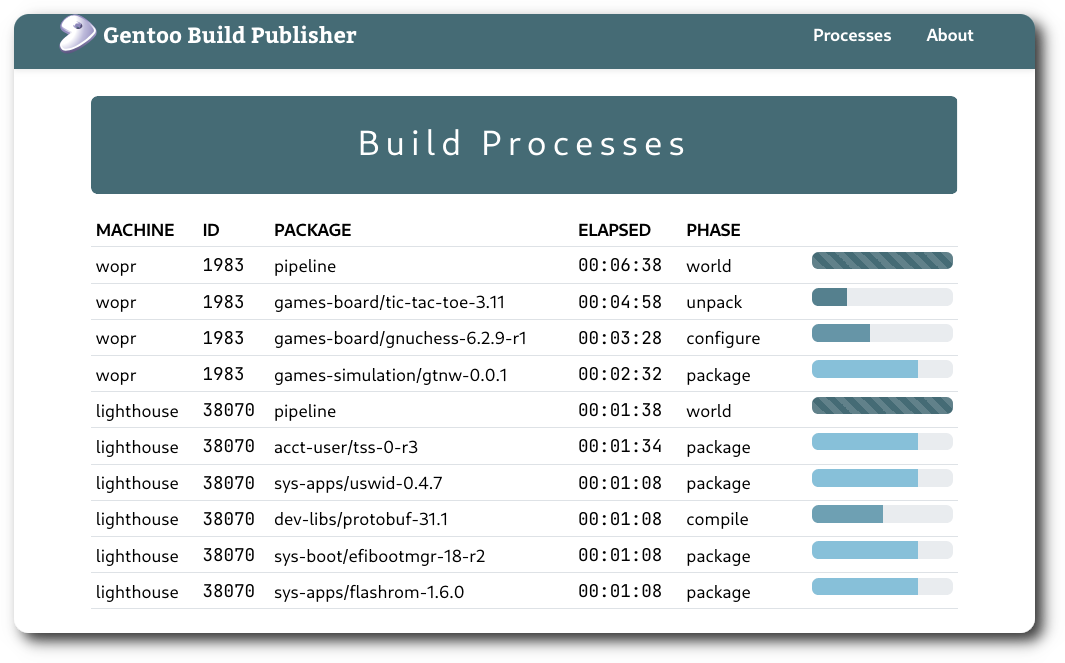Screen dimensions: 1065x663
Task: Click elapsed time 00:03:28
Action: click(619, 338)
